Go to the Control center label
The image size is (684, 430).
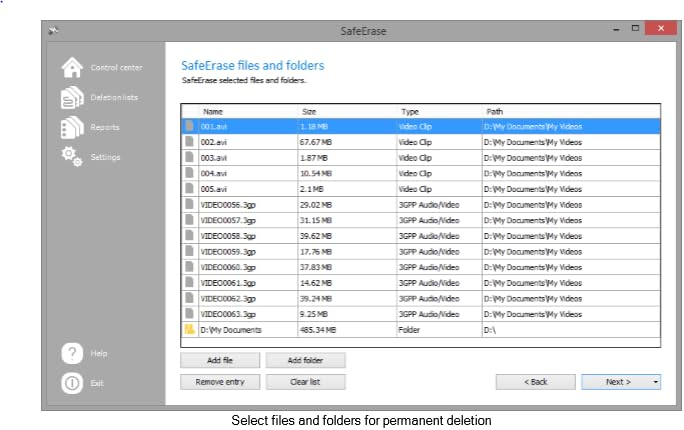[116, 68]
